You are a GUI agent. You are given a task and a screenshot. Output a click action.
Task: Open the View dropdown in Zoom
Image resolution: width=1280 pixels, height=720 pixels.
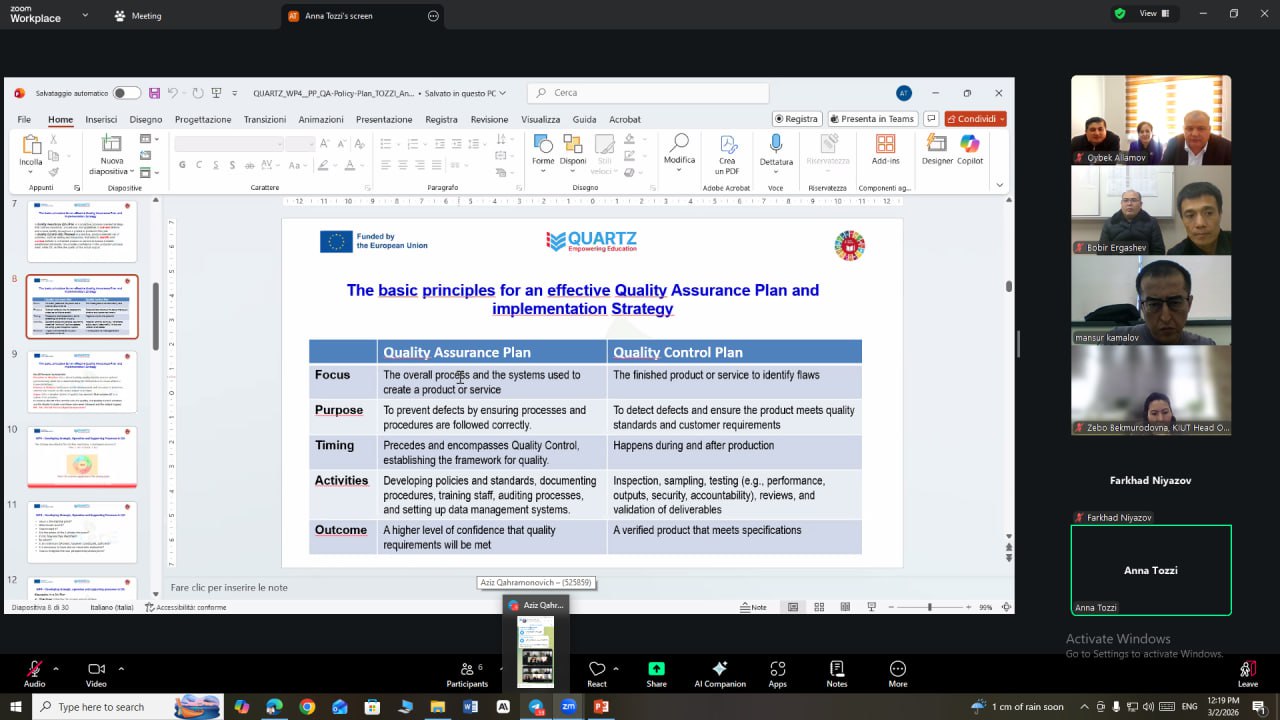click(x=1153, y=14)
